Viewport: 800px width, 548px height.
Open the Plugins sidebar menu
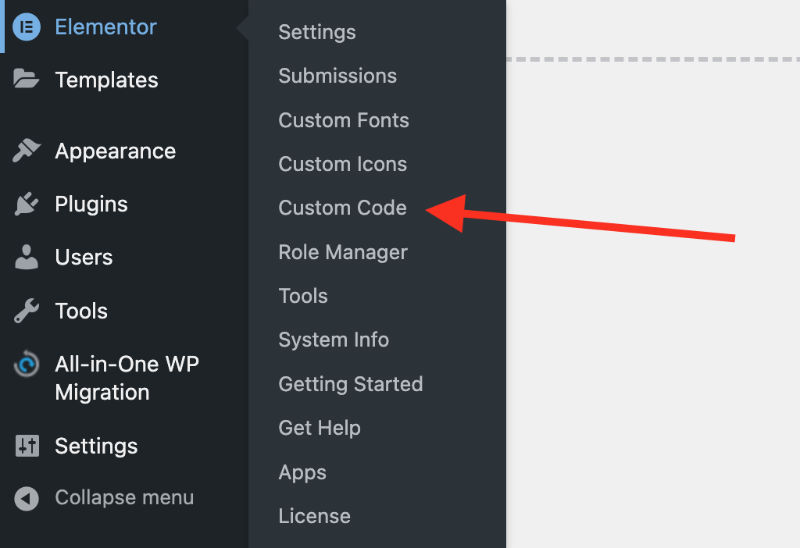tap(91, 205)
